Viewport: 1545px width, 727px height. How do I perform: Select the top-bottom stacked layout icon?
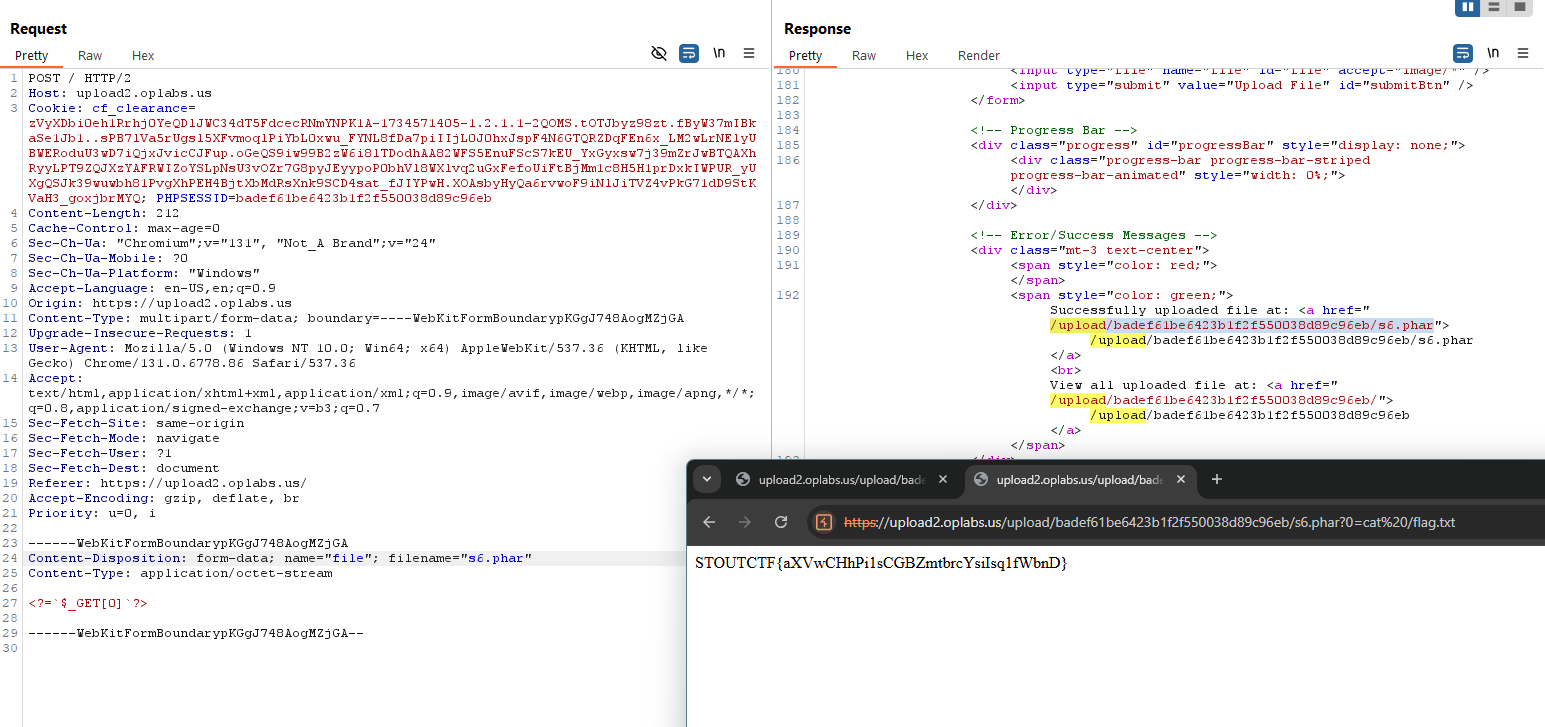(x=1494, y=7)
